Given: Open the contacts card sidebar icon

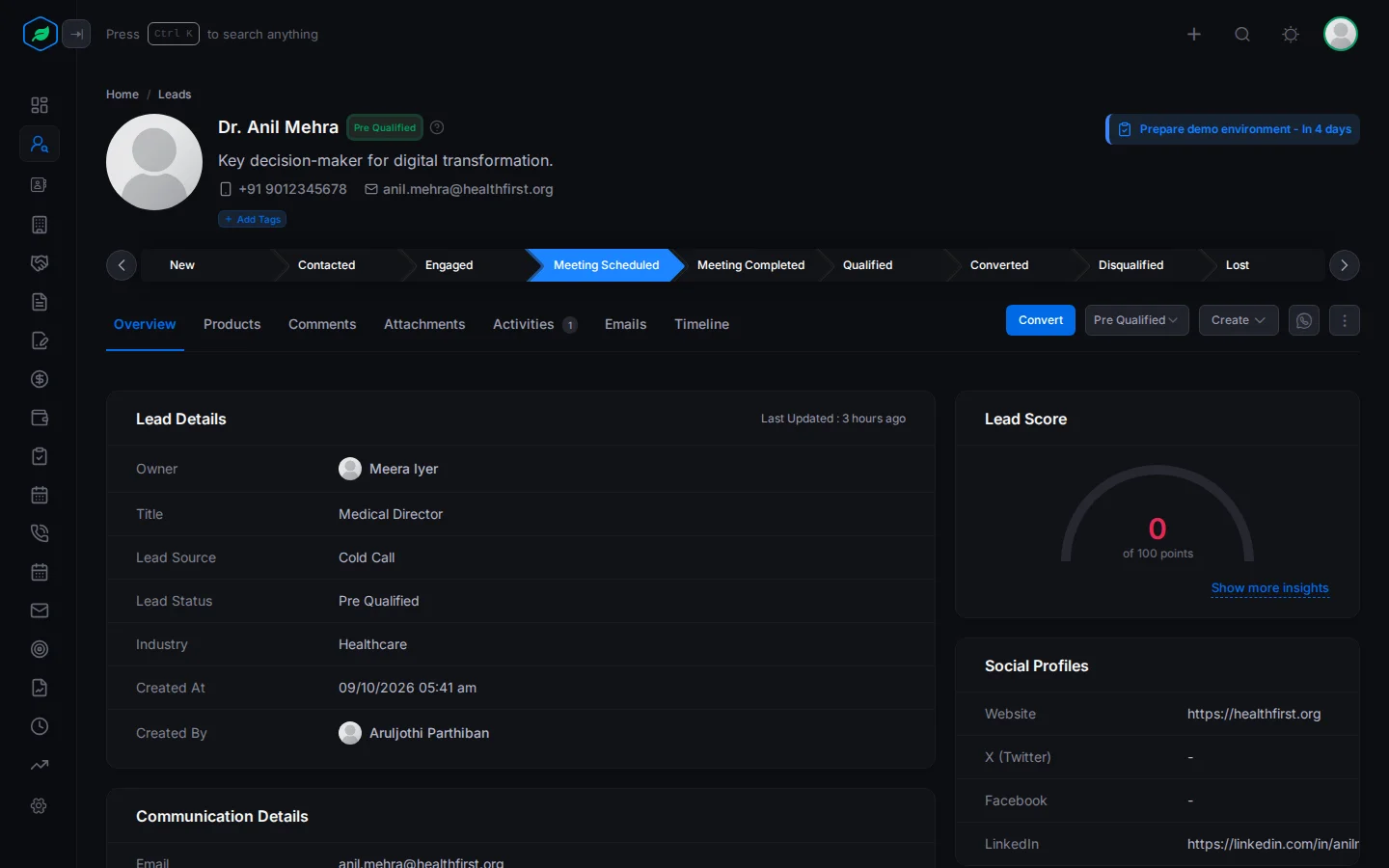Looking at the screenshot, I should [x=40, y=184].
